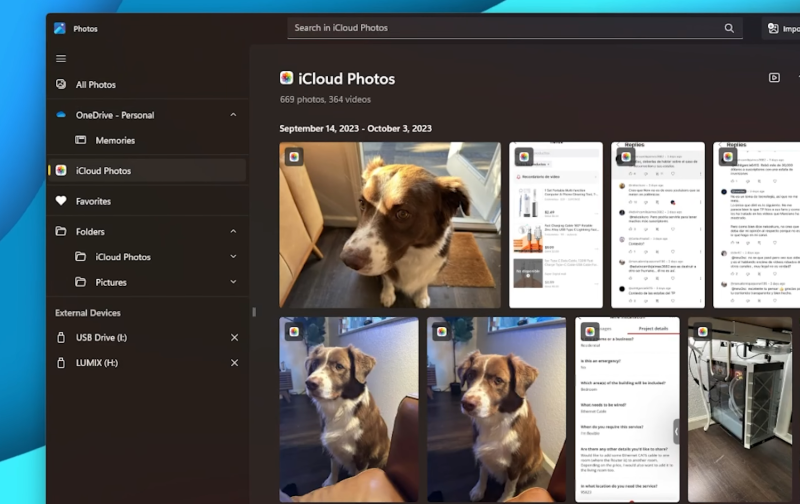Click the External Devices heading
This screenshot has width=800, height=504.
pos(88,313)
